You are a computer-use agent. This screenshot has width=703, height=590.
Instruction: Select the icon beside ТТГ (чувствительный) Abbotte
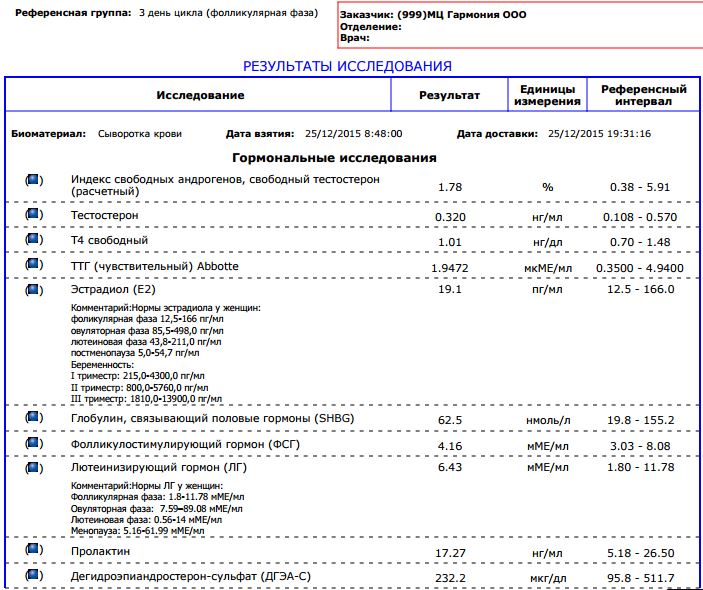coord(33,264)
